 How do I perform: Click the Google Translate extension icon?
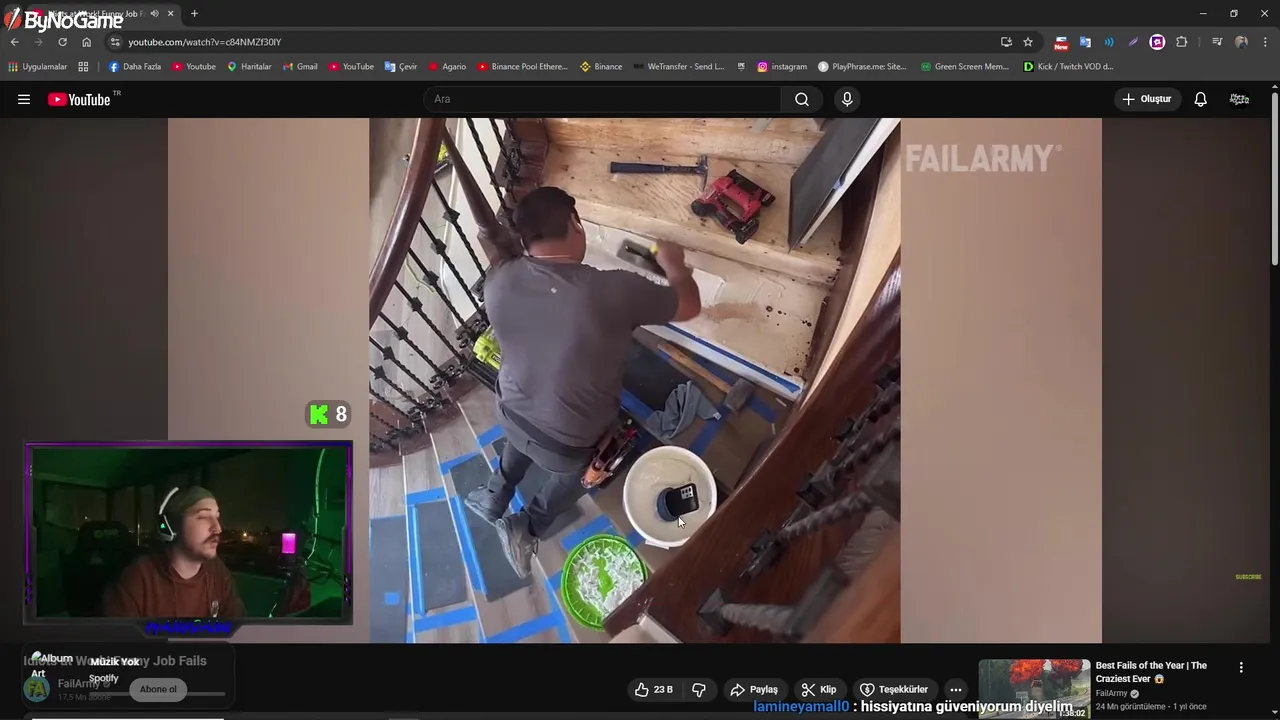tap(1085, 42)
